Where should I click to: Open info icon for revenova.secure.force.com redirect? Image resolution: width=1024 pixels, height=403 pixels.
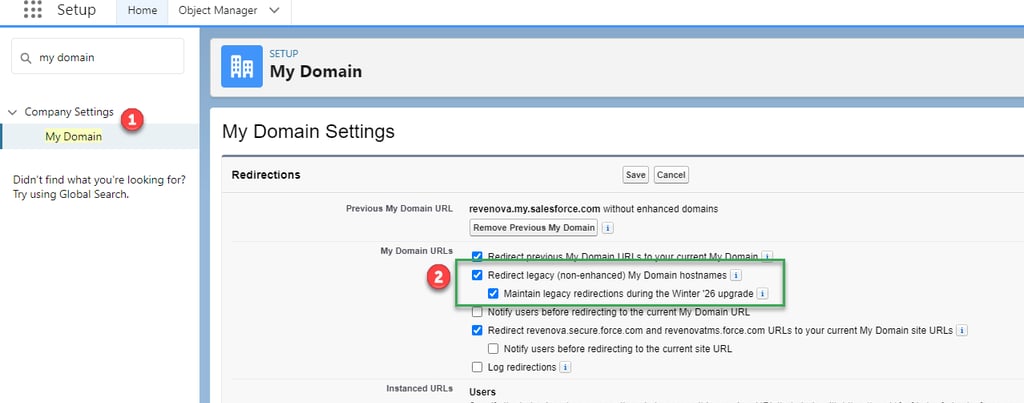pos(962,330)
